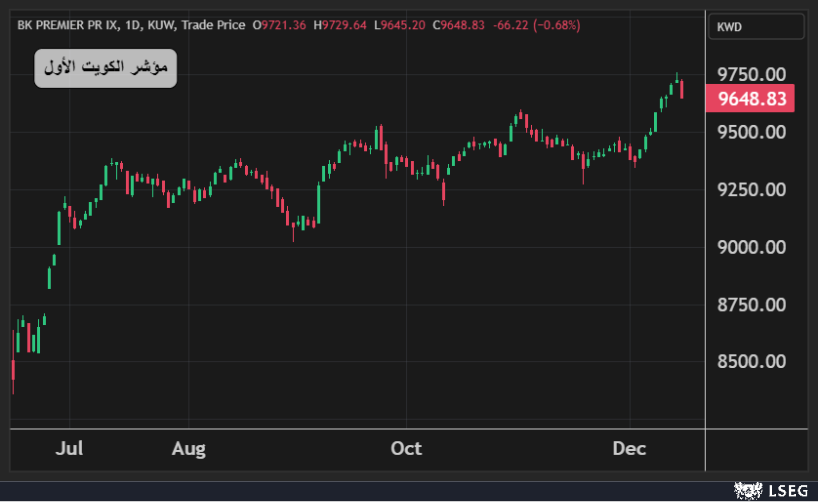Click the 9000.00 price axis label
Screen dimensions: 818x502
753,247
